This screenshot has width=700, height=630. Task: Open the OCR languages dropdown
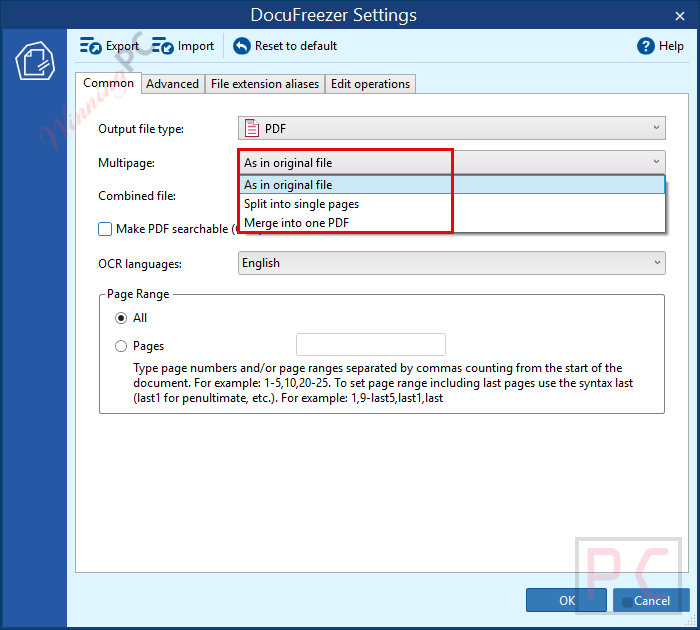[451, 263]
